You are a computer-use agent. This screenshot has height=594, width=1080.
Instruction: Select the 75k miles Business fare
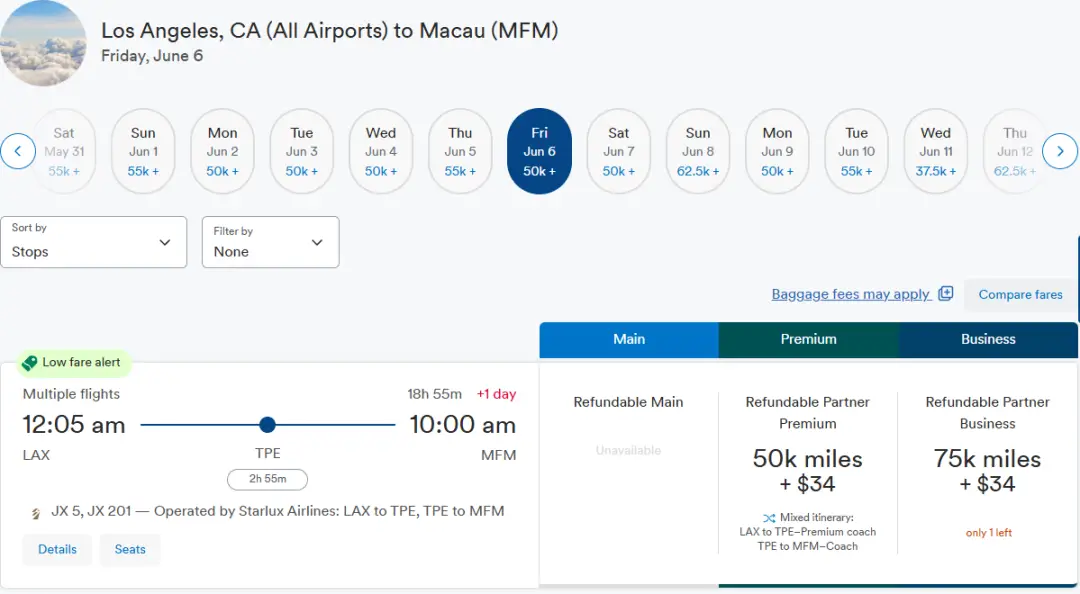[987, 470]
